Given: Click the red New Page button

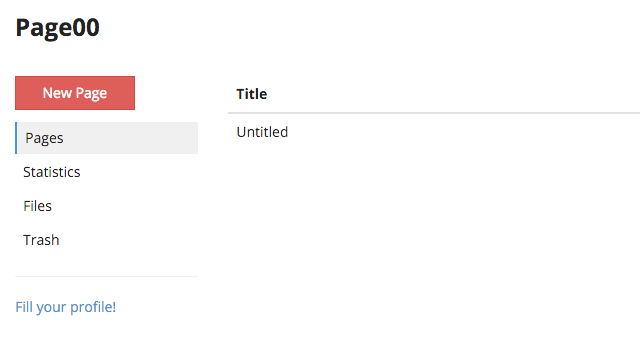Looking at the screenshot, I should pos(75,93).
